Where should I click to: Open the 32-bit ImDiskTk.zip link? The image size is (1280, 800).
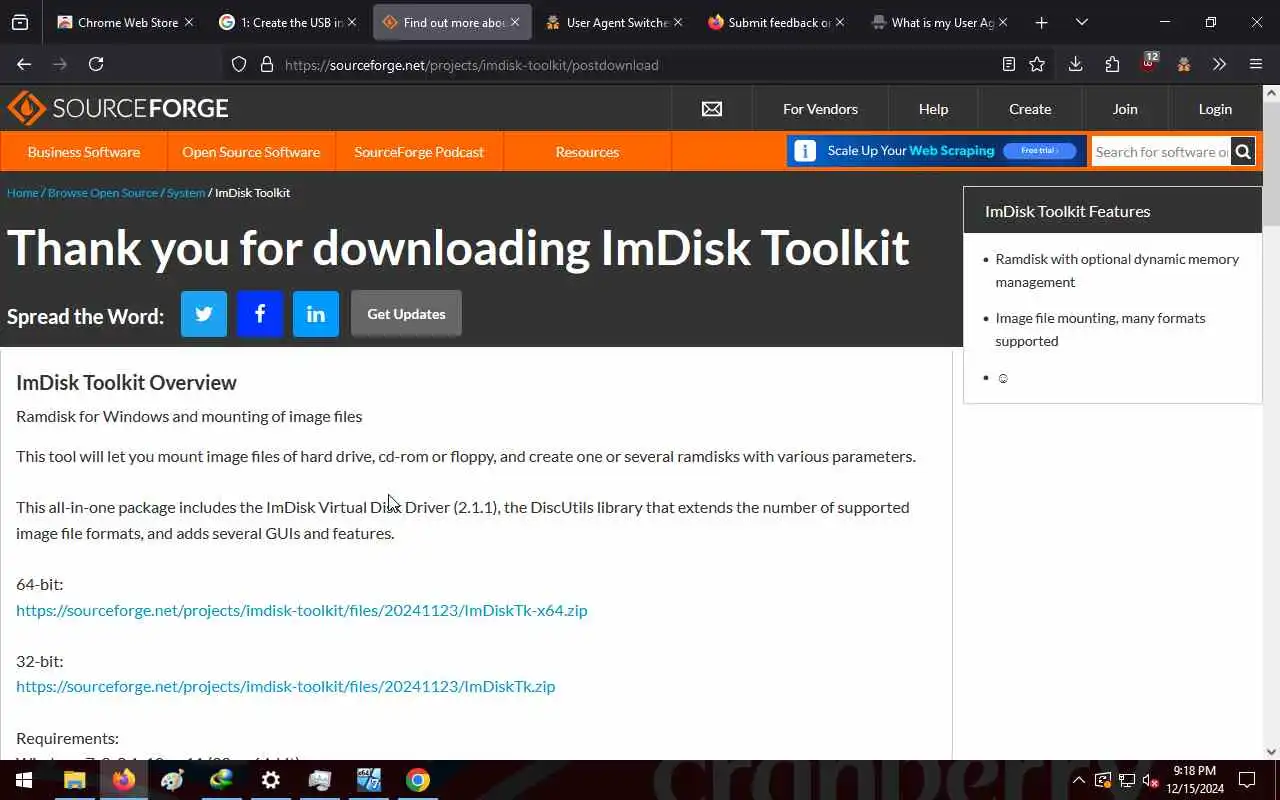point(286,686)
